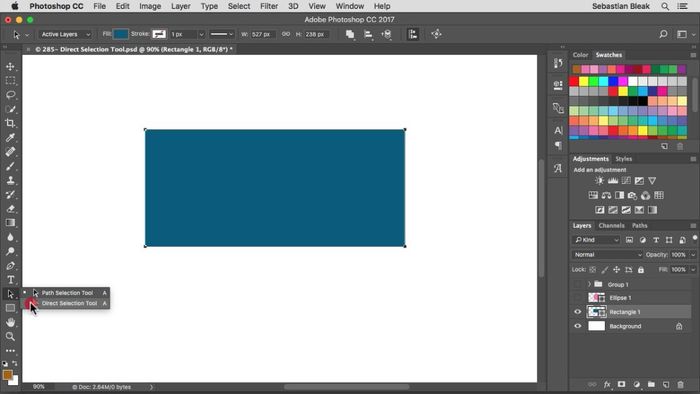The image size is (700, 394).
Task: Select the Eraser tool
Action: tap(10, 209)
